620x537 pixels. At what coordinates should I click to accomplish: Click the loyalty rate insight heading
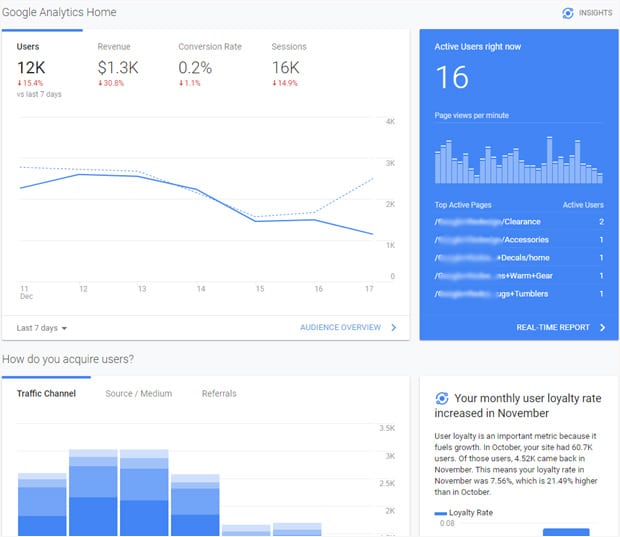[518, 406]
